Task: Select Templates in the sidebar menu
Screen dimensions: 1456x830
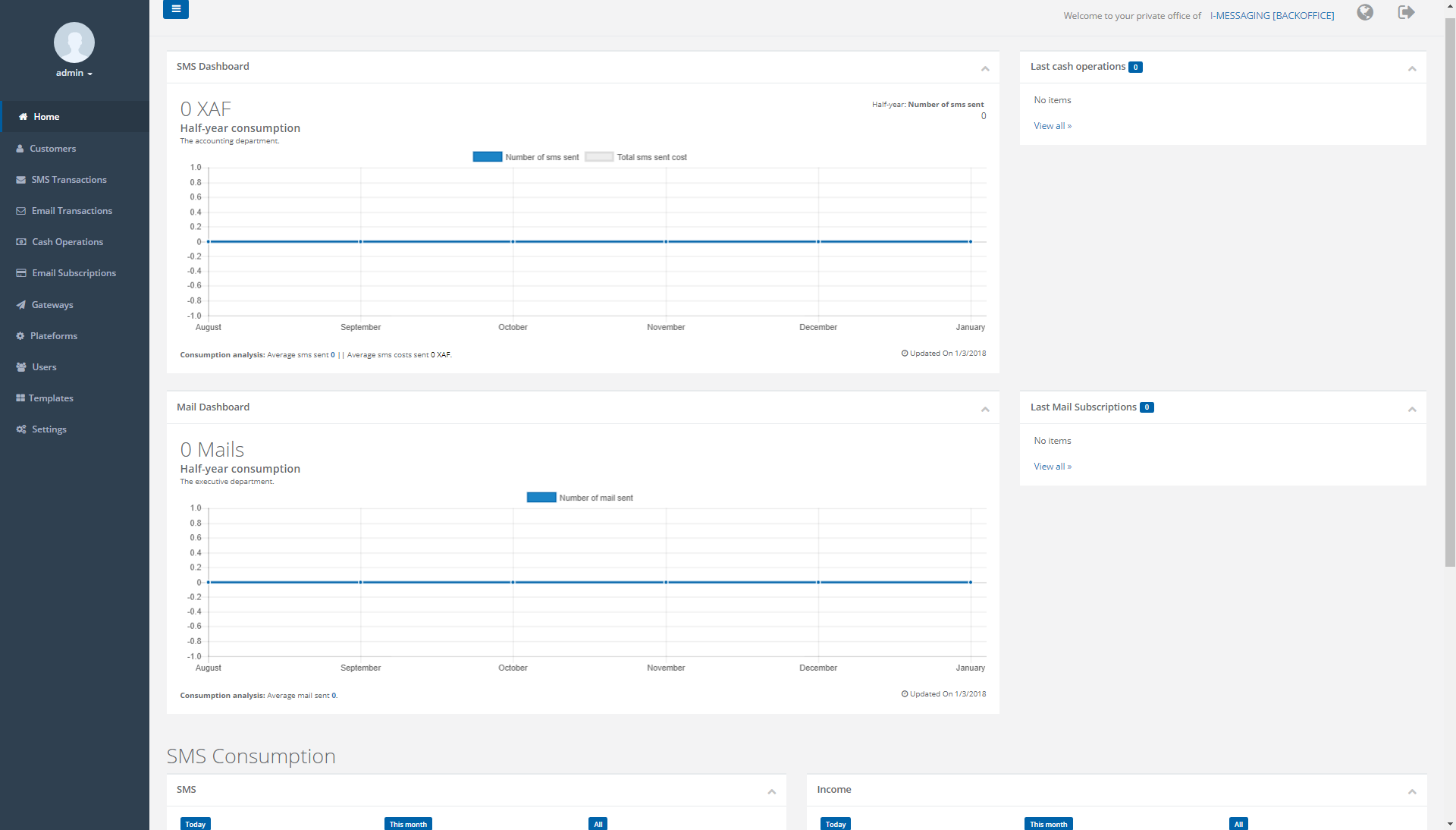Action: coord(51,398)
